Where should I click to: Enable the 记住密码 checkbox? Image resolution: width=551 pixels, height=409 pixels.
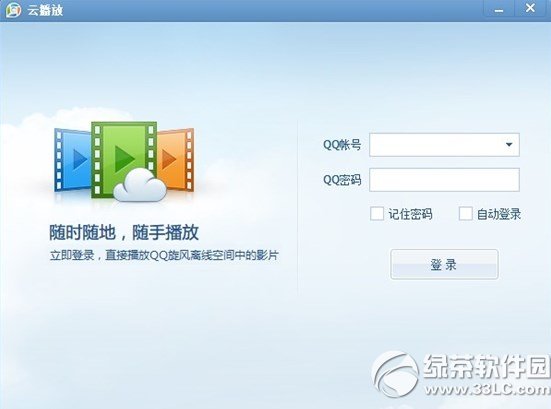(x=377, y=214)
